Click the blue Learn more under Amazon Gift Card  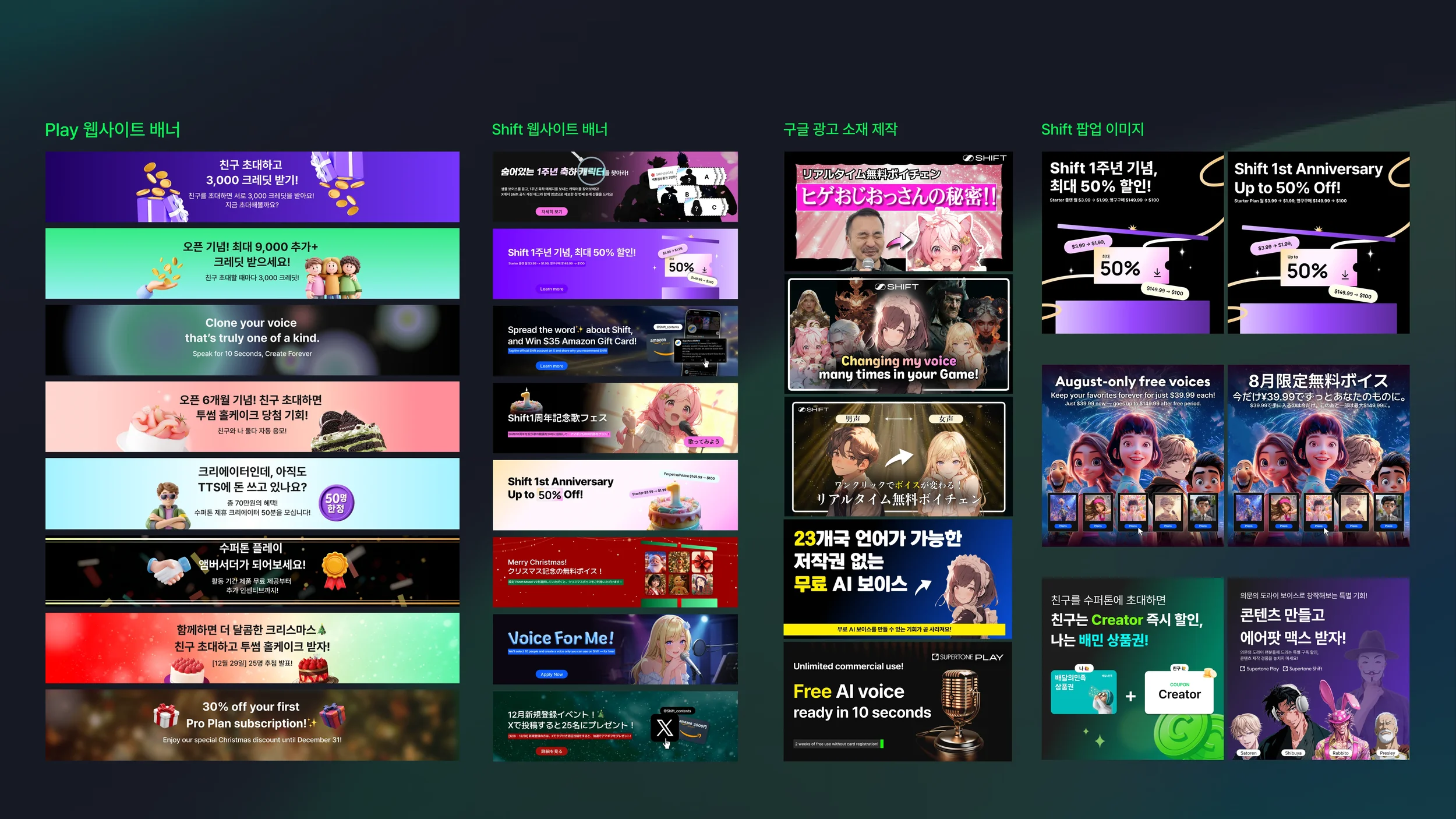pyautogui.click(x=551, y=366)
